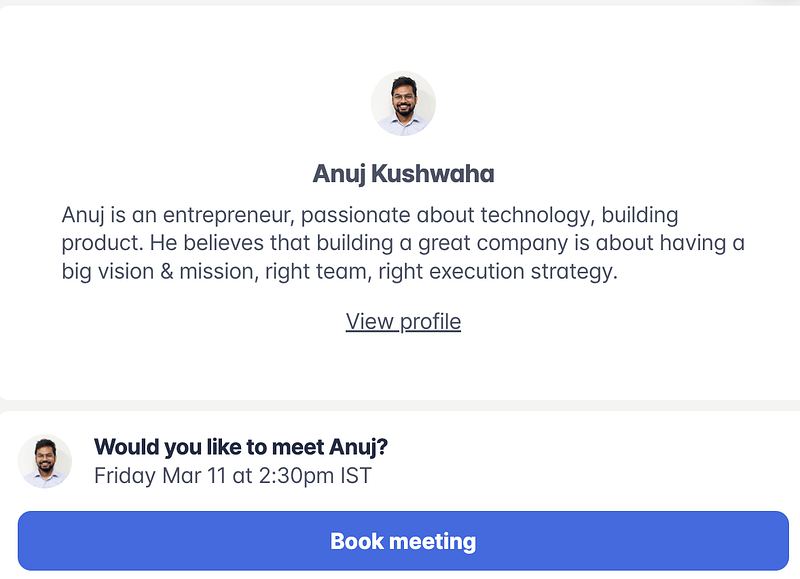This screenshot has width=800, height=579.
Task: Click the 'IST' timezone label
Action: pyautogui.click(x=355, y=475)
